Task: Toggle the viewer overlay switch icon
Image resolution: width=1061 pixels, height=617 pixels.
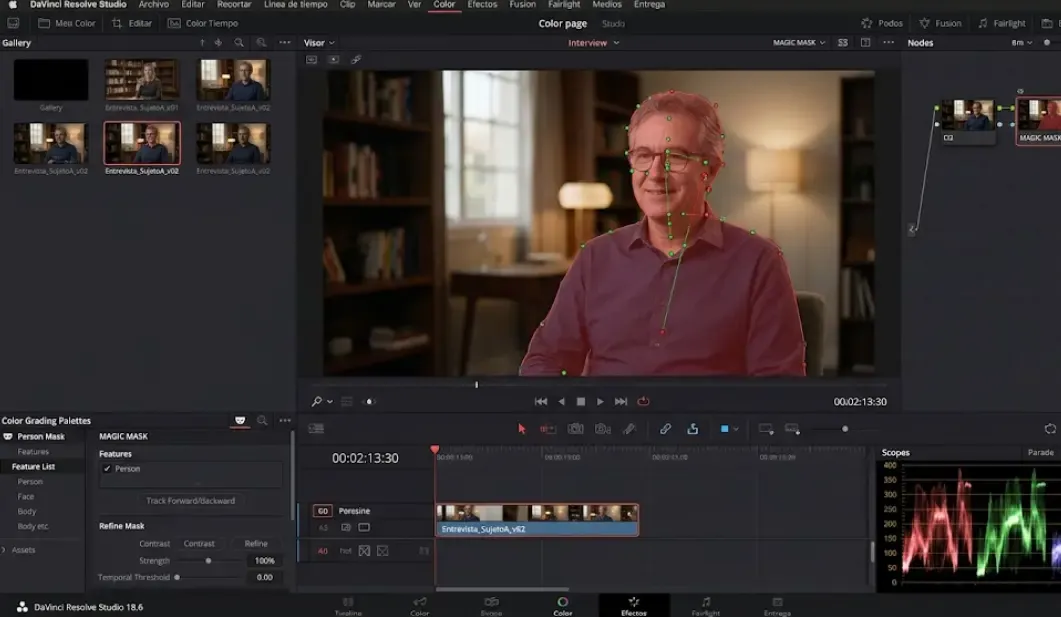Action: point(369,401)
